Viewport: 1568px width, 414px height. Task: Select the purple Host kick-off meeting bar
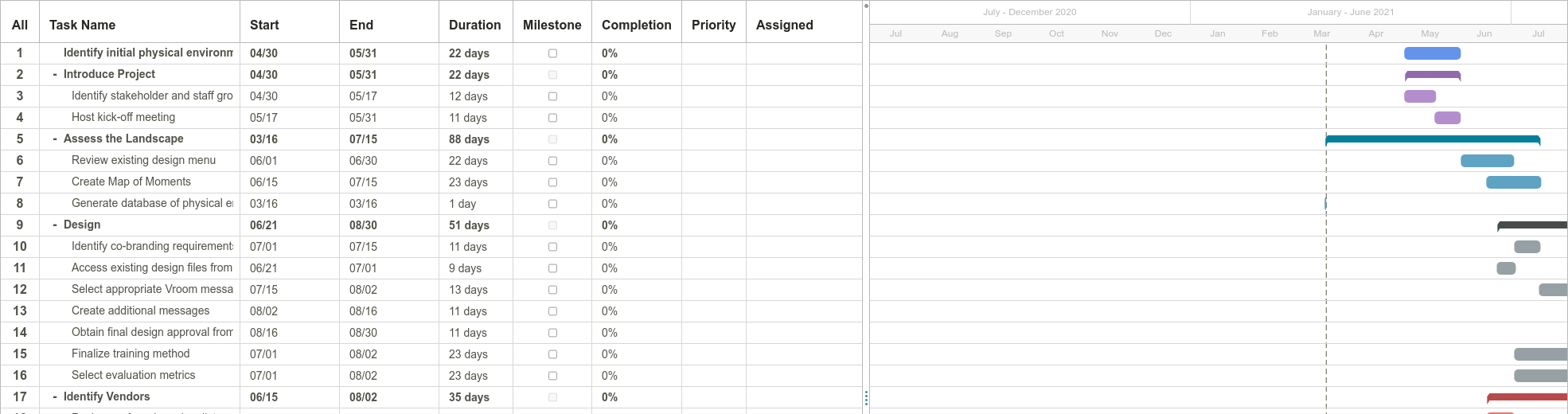1447,118
